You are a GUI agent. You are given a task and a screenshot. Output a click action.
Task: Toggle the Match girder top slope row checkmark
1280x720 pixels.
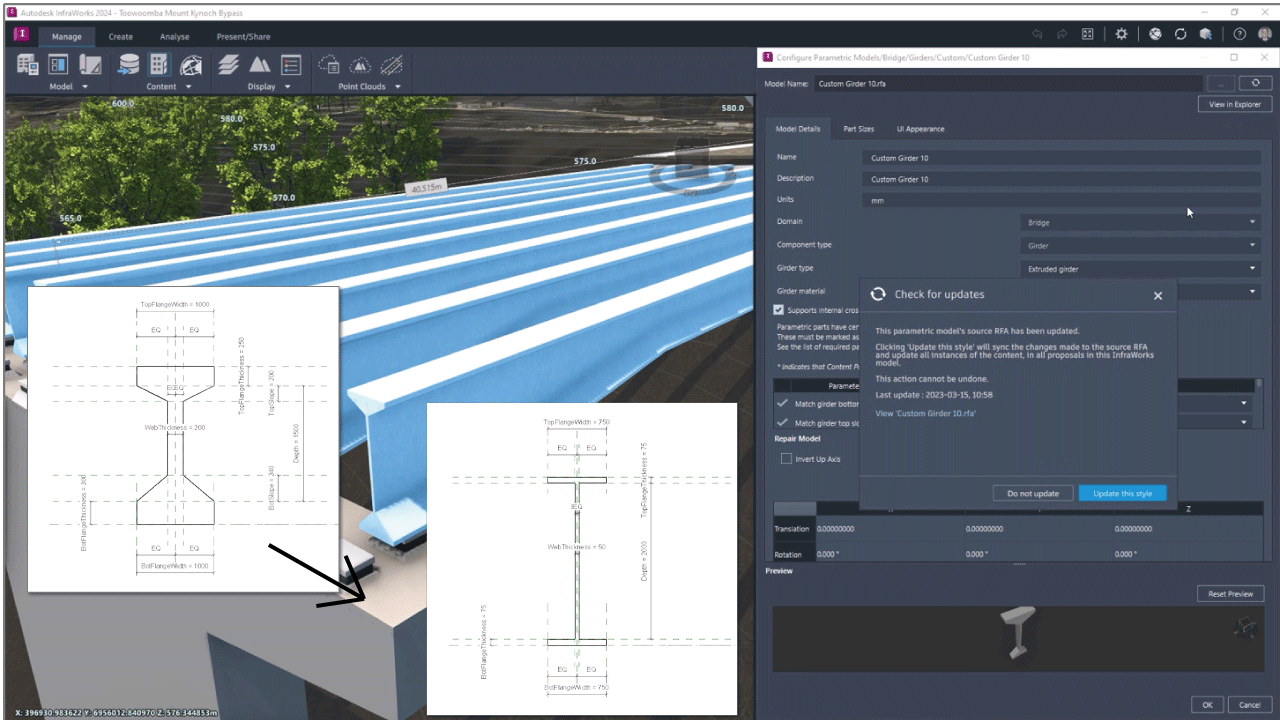pyautogui.click(x=783, y=422)
